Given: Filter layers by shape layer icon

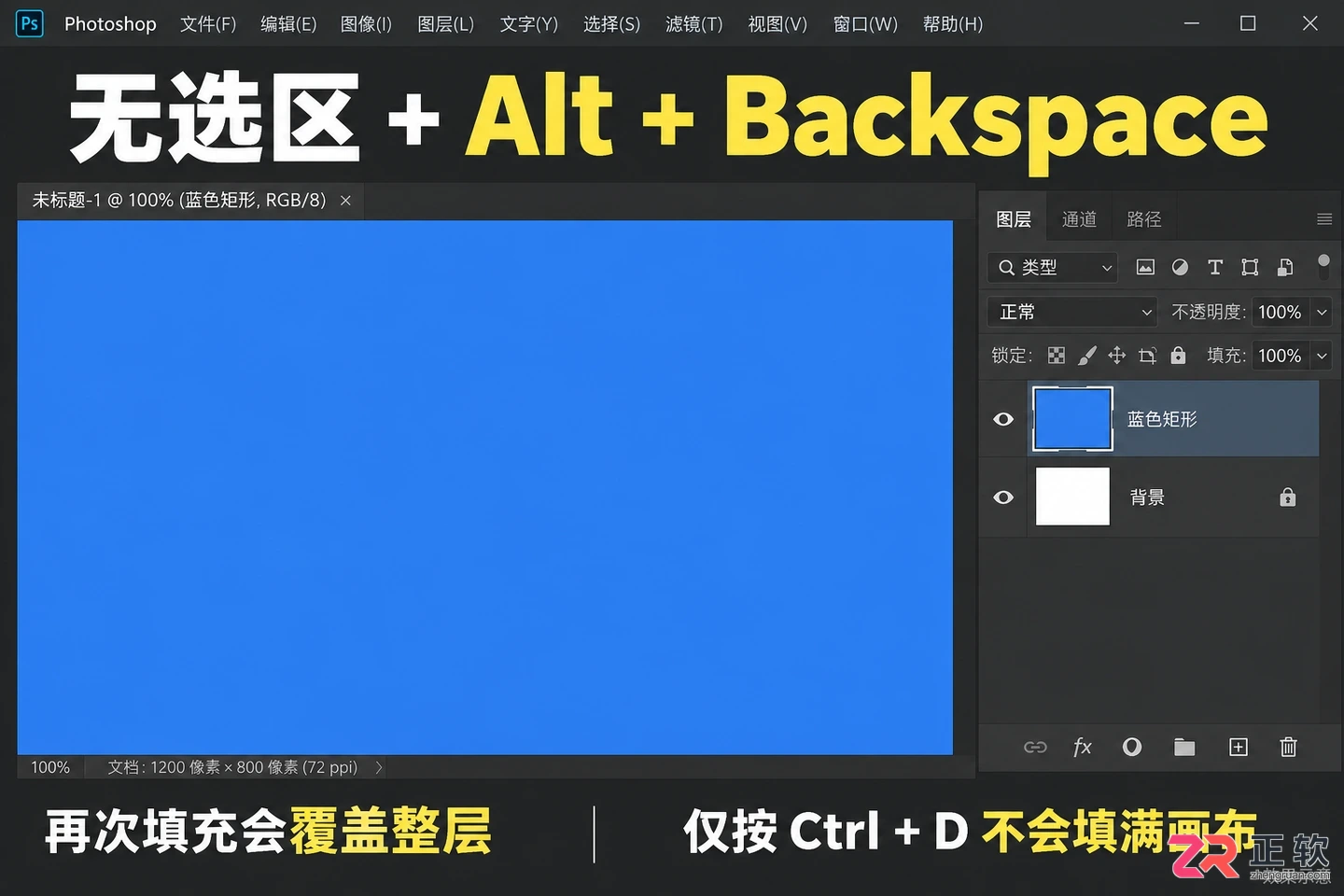Looking at the screenshot, I should (1250, 268).
